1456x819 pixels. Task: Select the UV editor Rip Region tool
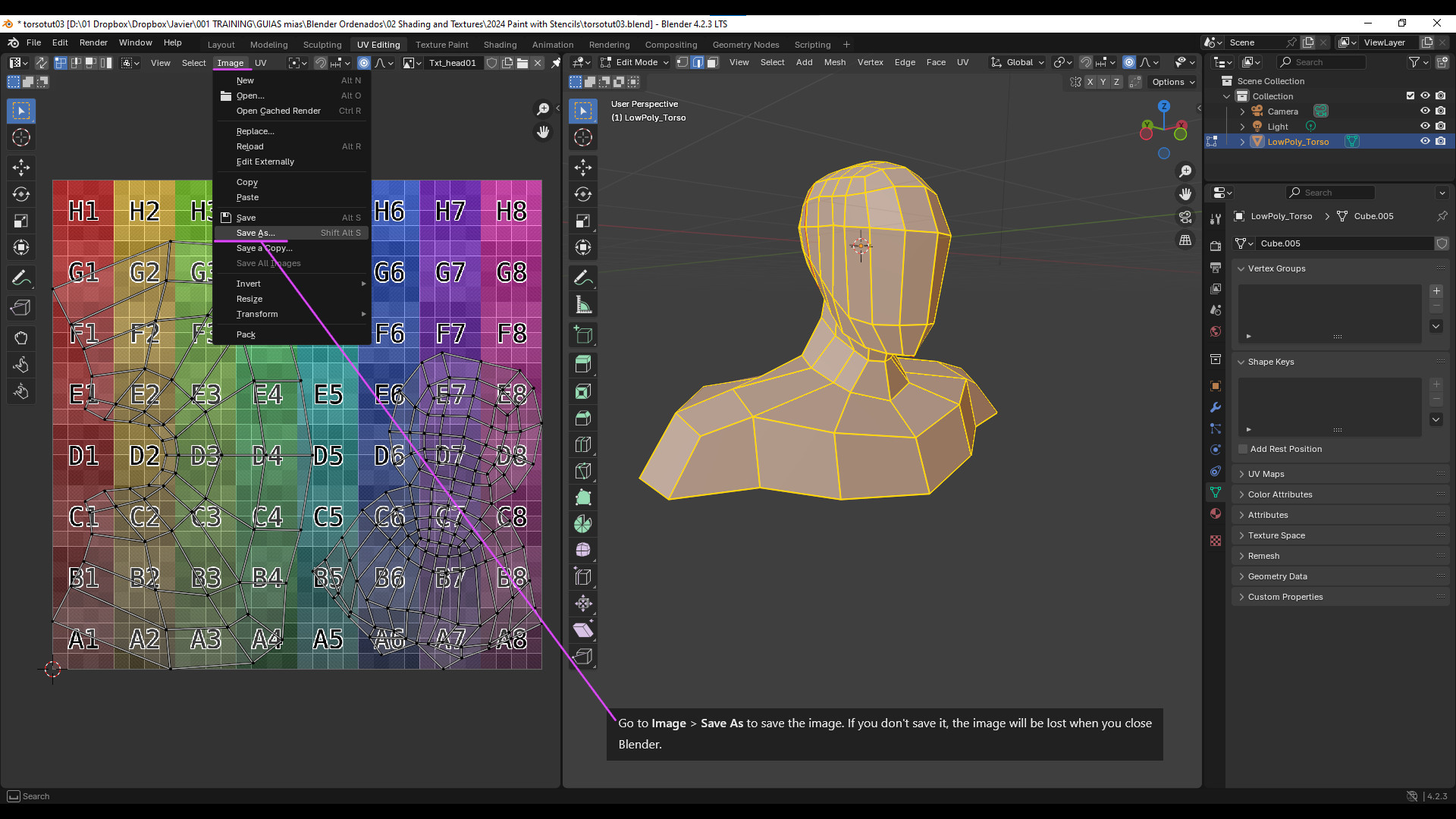point(21,308)
